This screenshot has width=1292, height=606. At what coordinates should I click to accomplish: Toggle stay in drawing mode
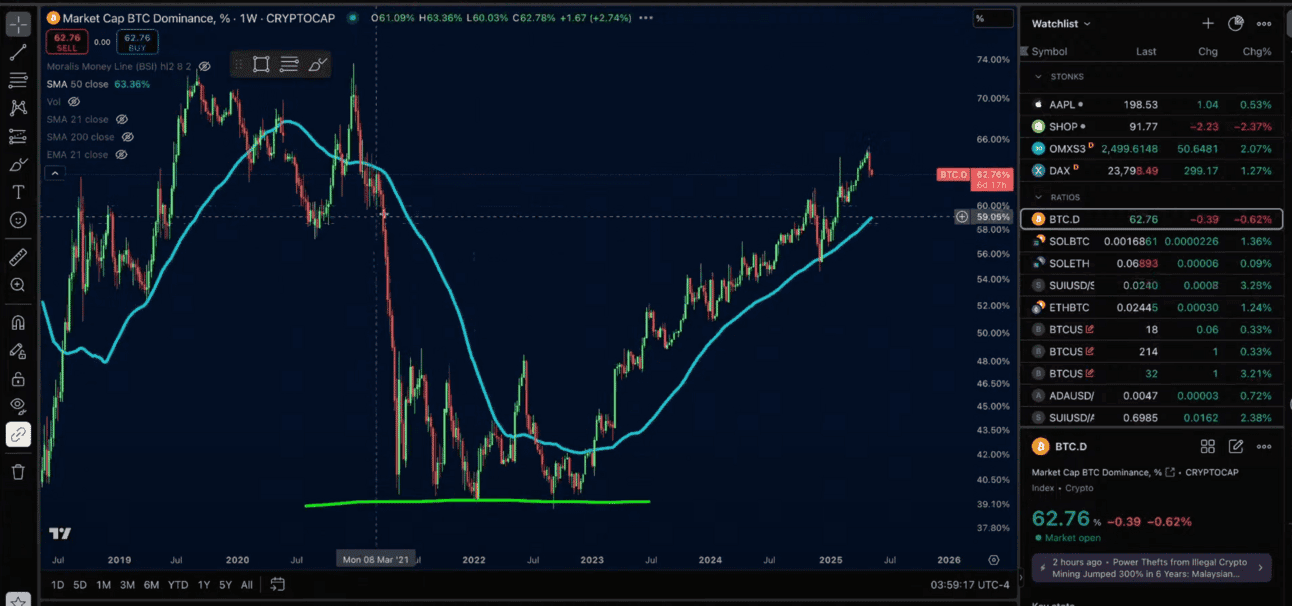[x=18, y=351]
